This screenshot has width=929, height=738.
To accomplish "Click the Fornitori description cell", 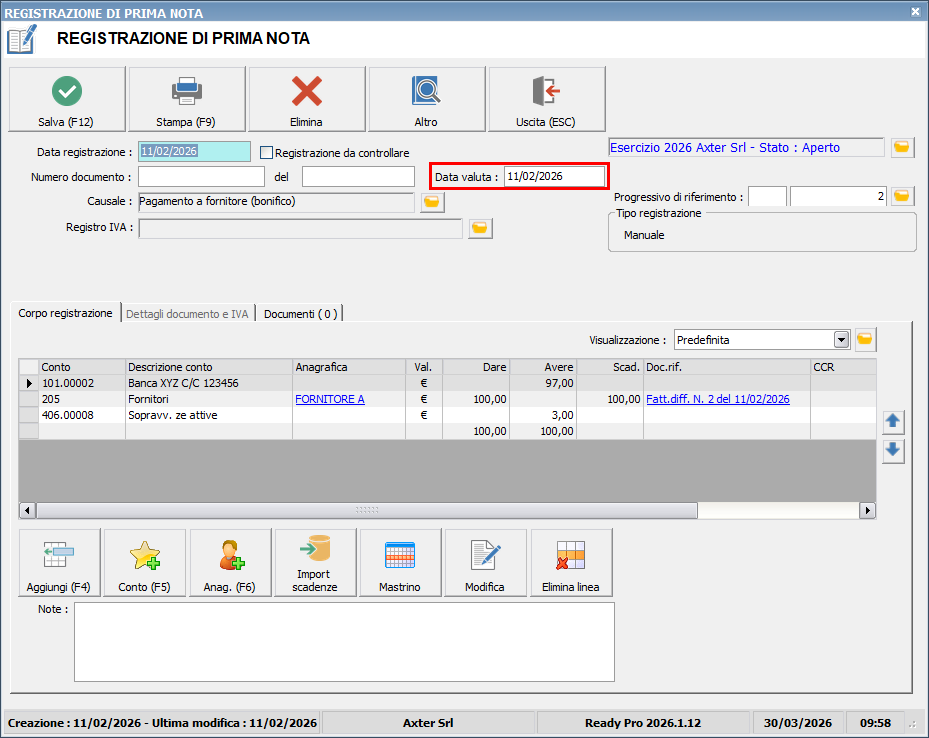I will 209,399.
